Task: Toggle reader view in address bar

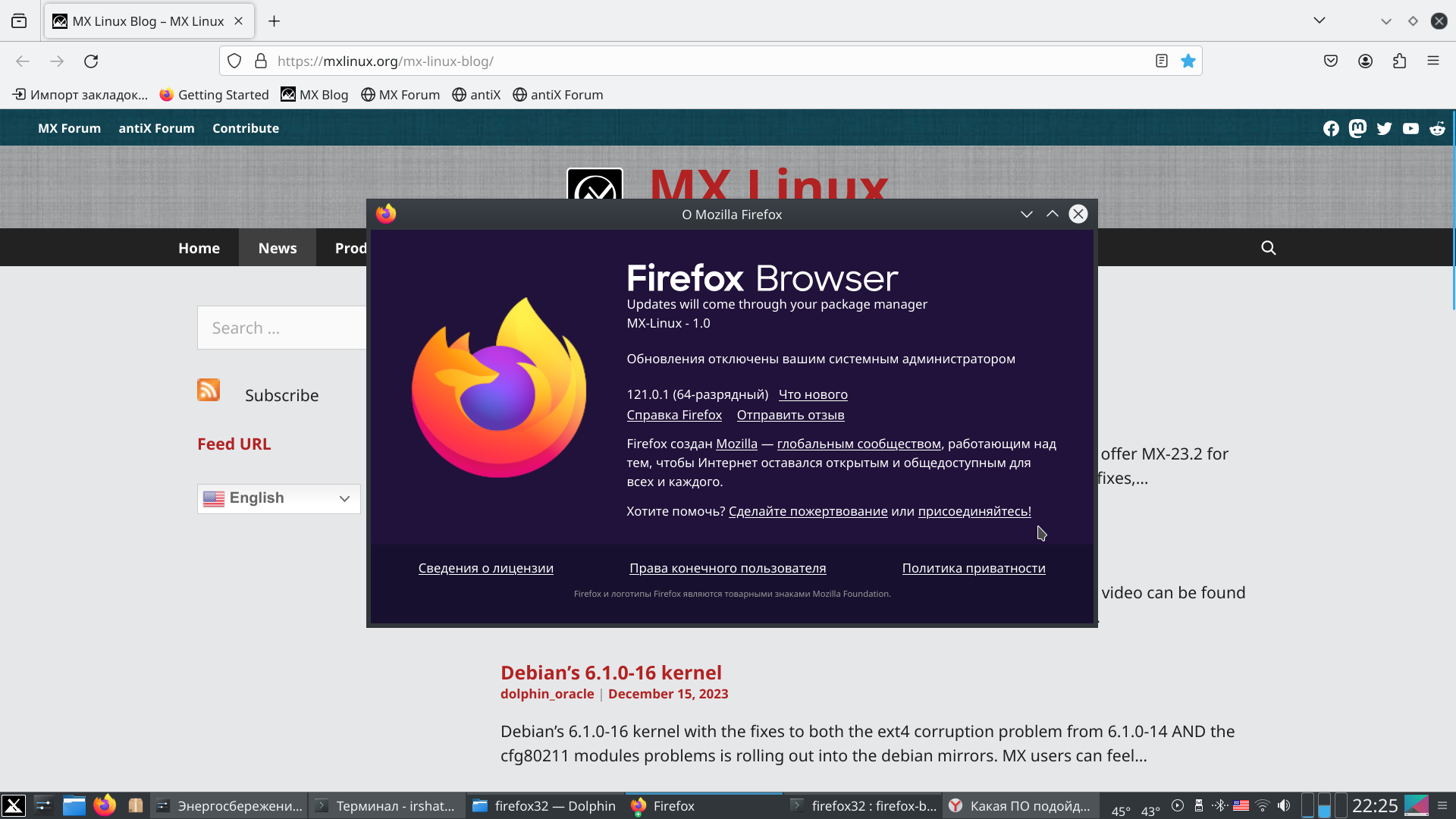Action: [x=1161, y=61]
